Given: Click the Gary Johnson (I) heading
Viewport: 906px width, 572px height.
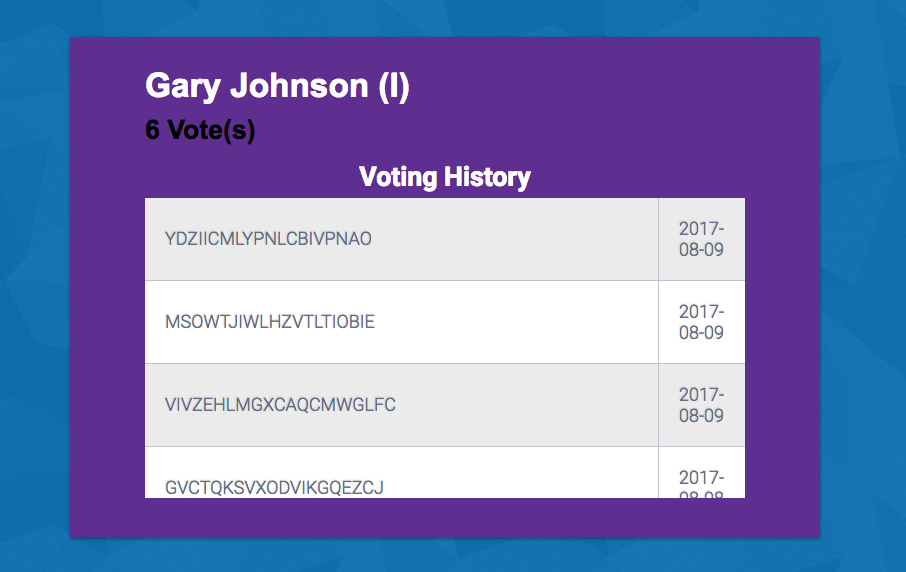Looking at the screenshot, I should [277, 86].
